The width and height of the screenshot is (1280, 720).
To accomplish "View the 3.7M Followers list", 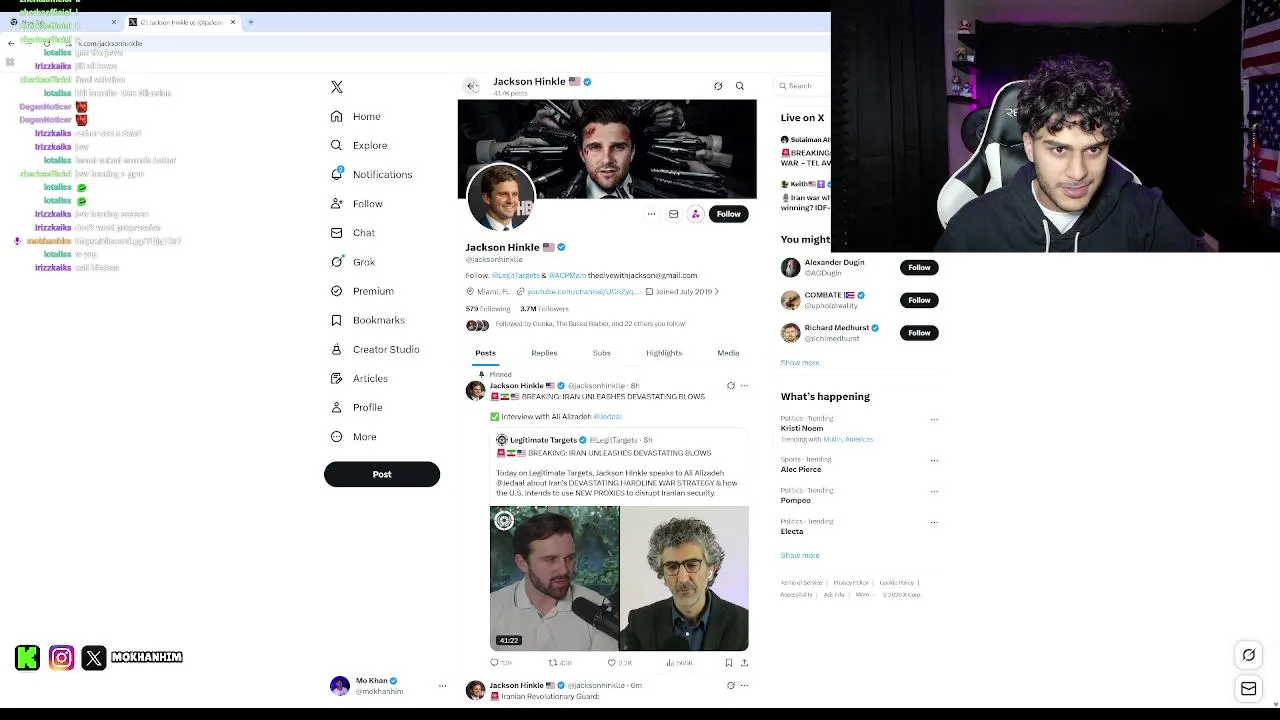I will click(x=544, y=309).
